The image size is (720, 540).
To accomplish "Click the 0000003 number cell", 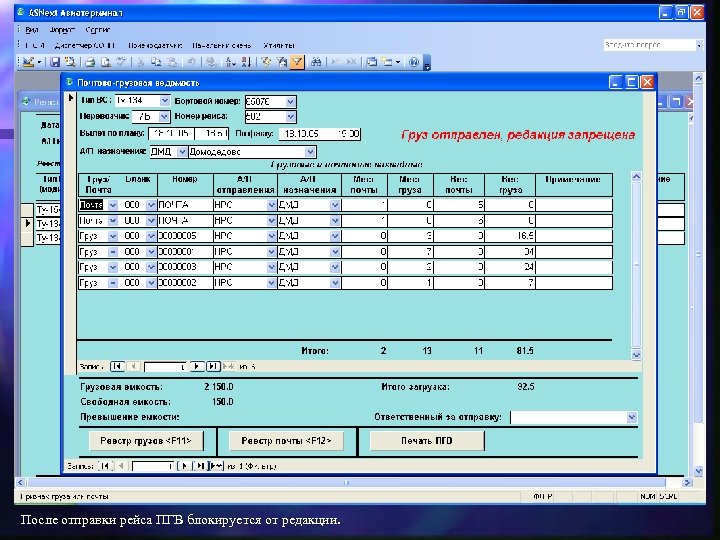I will (185, 267).
